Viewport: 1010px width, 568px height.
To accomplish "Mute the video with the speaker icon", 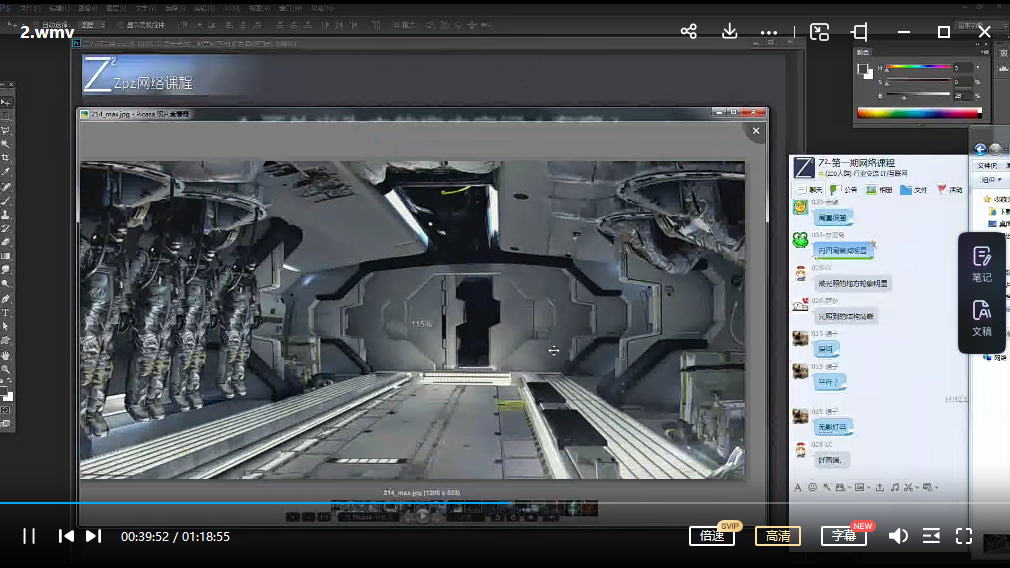I will (x=898, y=536).
